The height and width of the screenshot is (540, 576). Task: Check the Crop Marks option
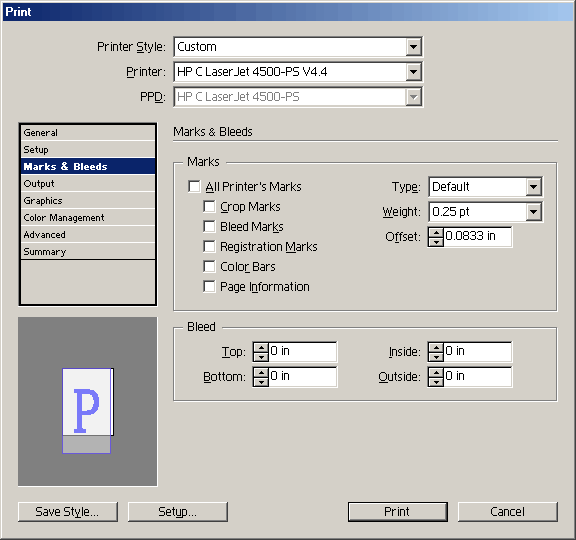pyautogui.click(x=209, y=206)
